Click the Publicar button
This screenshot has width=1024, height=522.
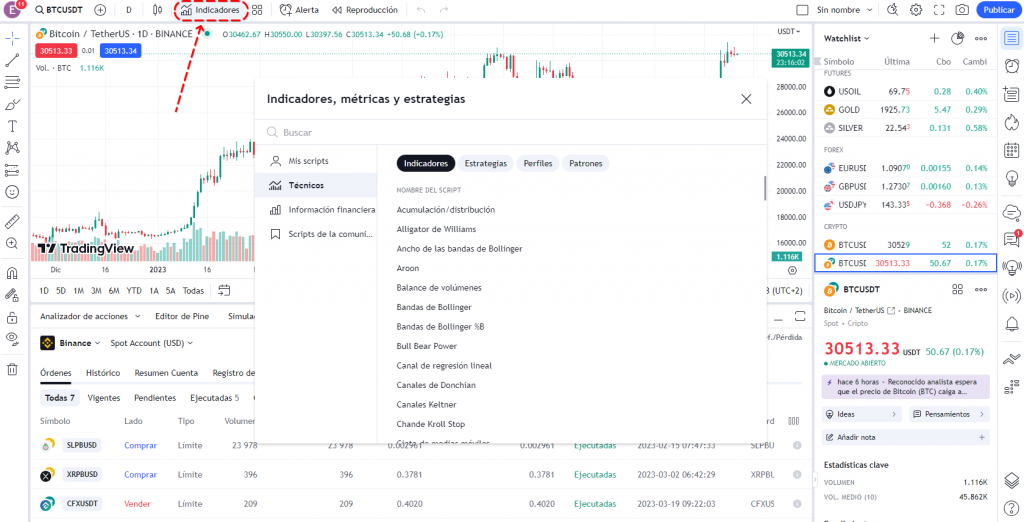tap(999, 10)
